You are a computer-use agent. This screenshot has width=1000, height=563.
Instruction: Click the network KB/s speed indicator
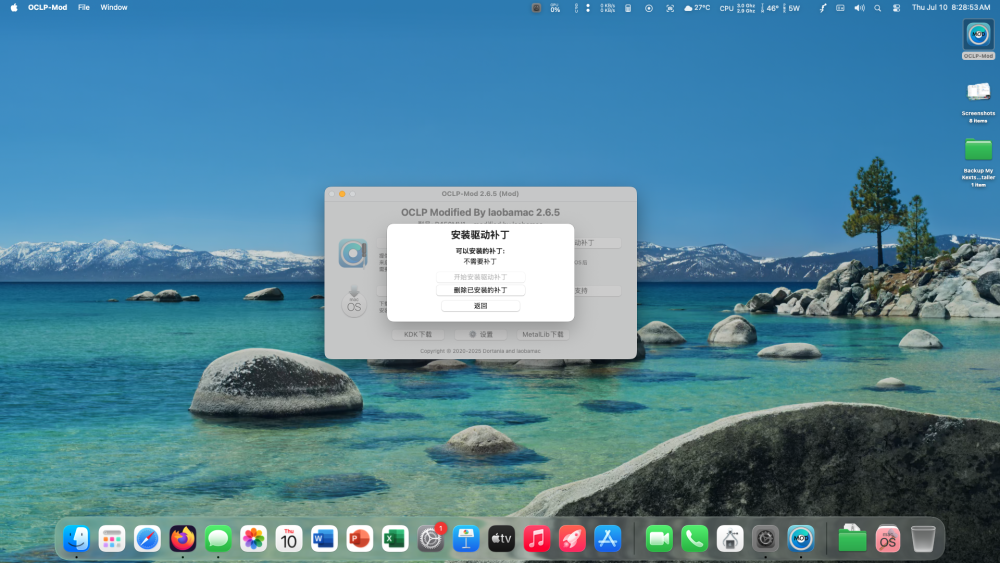(608, 8)
